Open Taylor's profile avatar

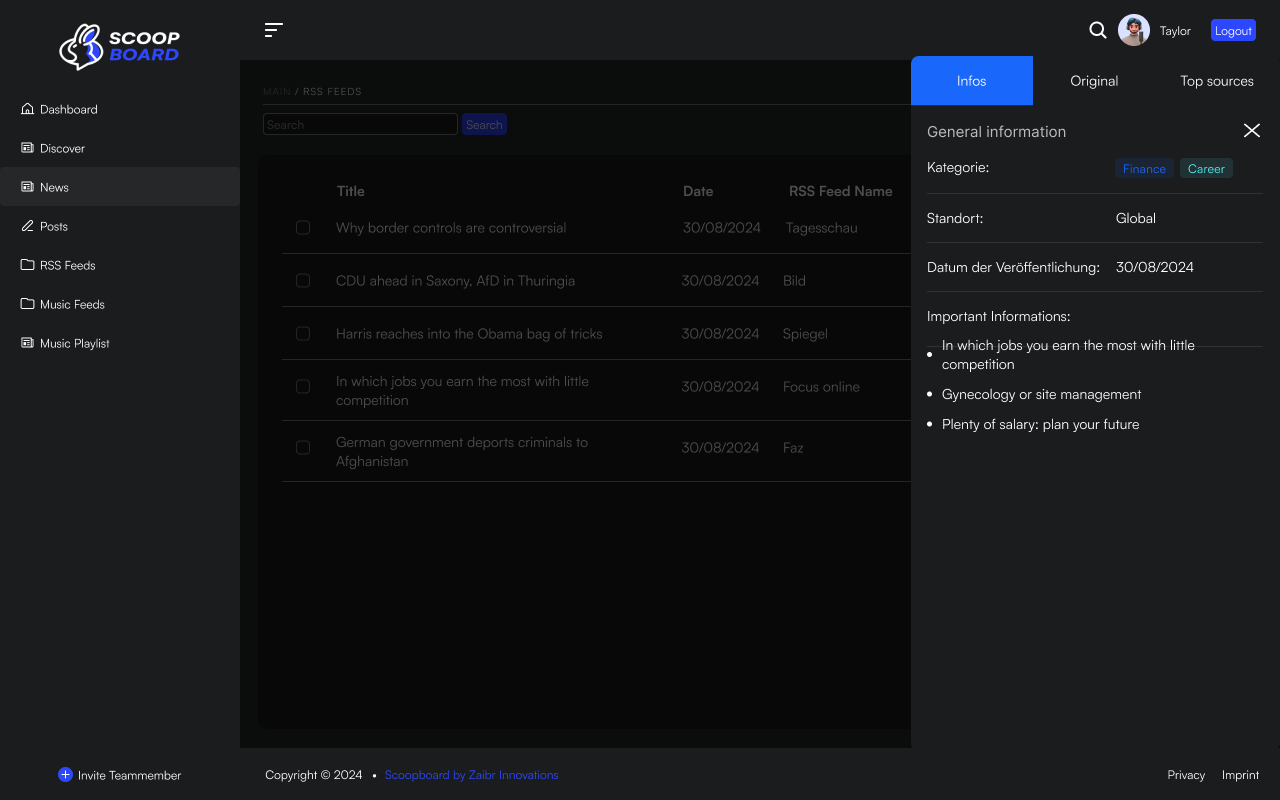pyautogui.click(x=1133, y=30)
